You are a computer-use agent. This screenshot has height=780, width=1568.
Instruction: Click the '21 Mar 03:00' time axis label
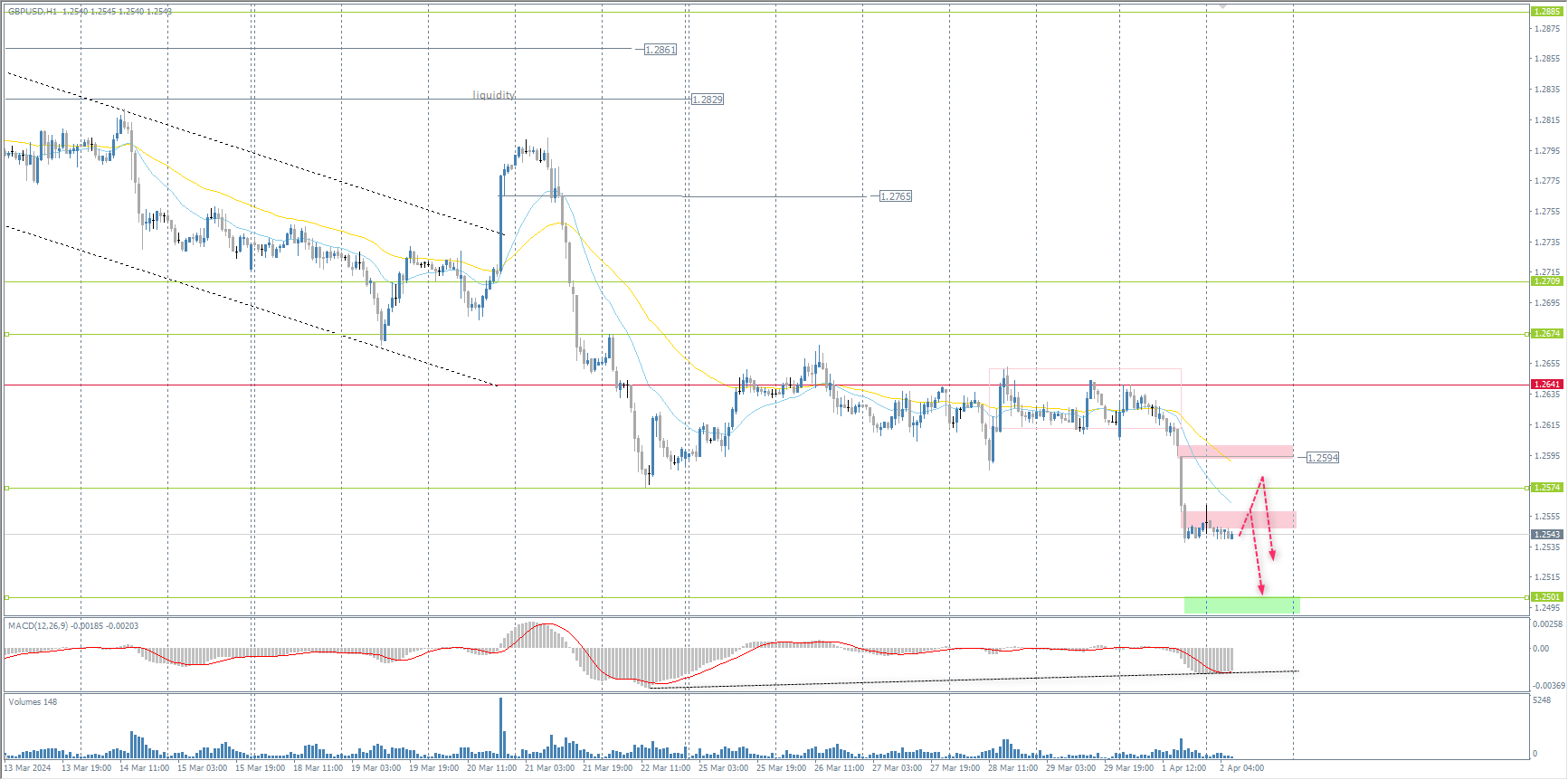[550, 768]
